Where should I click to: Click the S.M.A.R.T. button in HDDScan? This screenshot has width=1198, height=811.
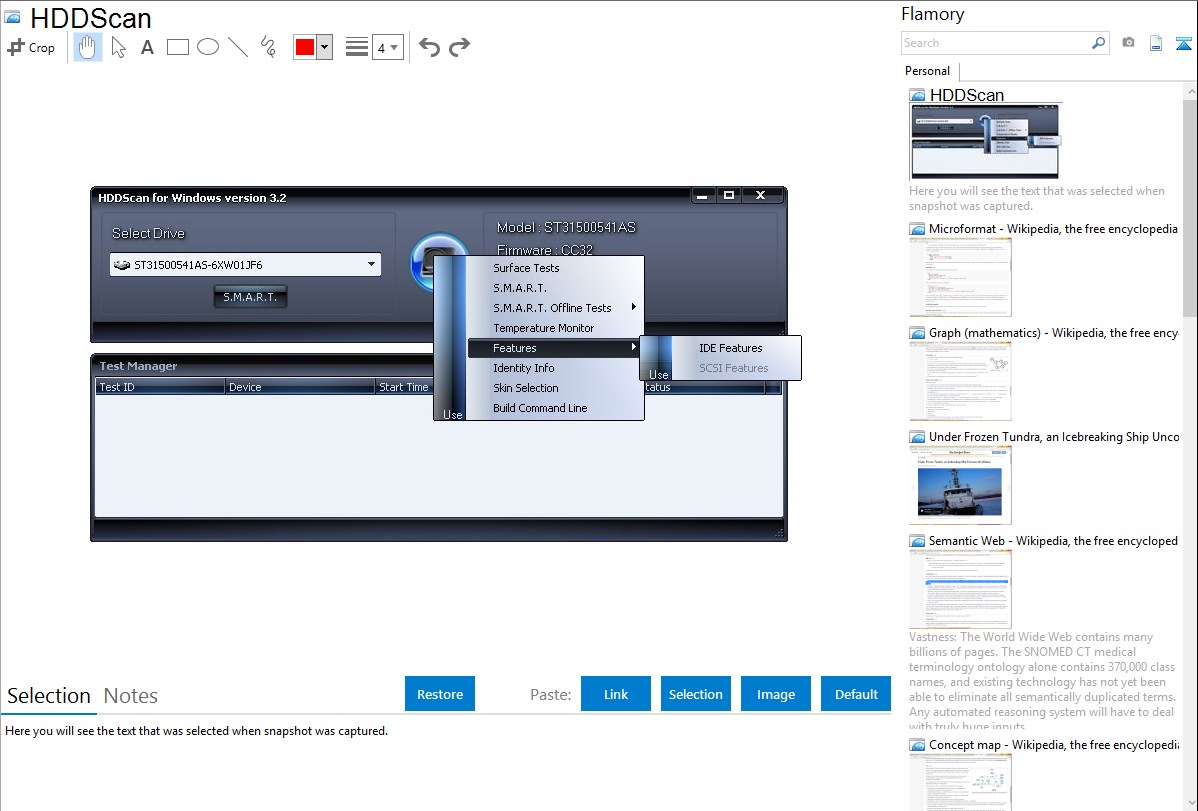tap(250, 297)
